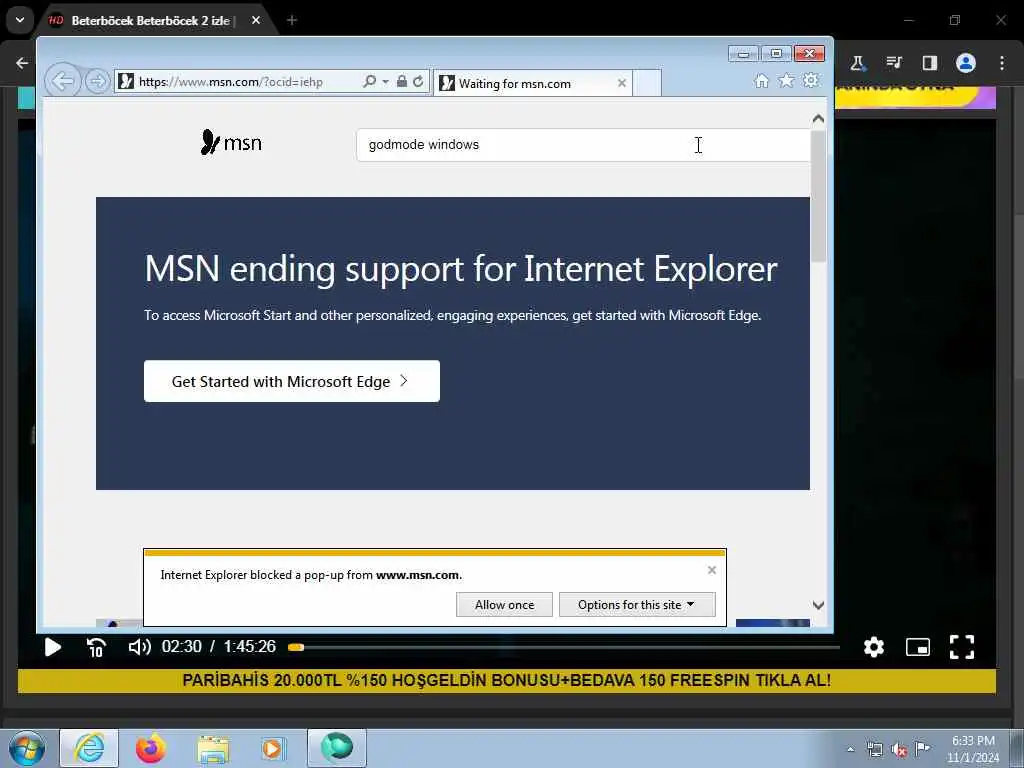
Task: Open the Windows Start menu
Action: tap(27, 748)
